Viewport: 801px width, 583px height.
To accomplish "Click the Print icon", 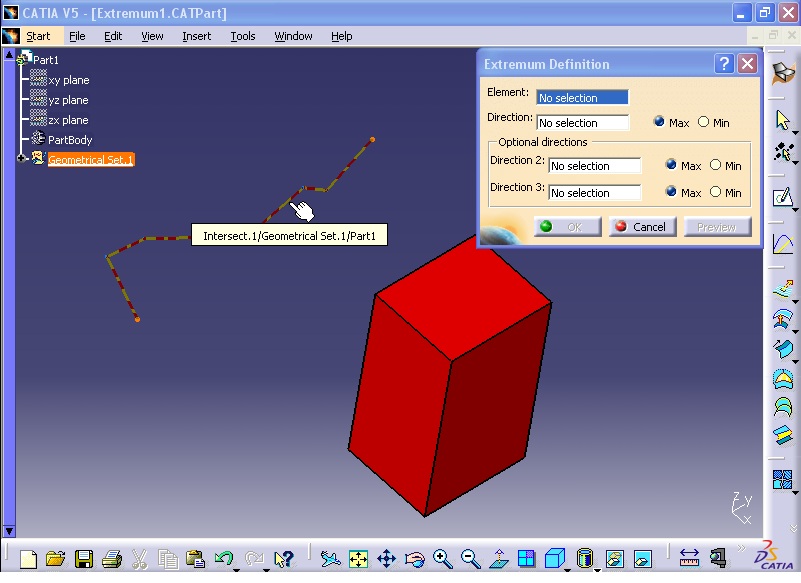I will tap(111, 559).
